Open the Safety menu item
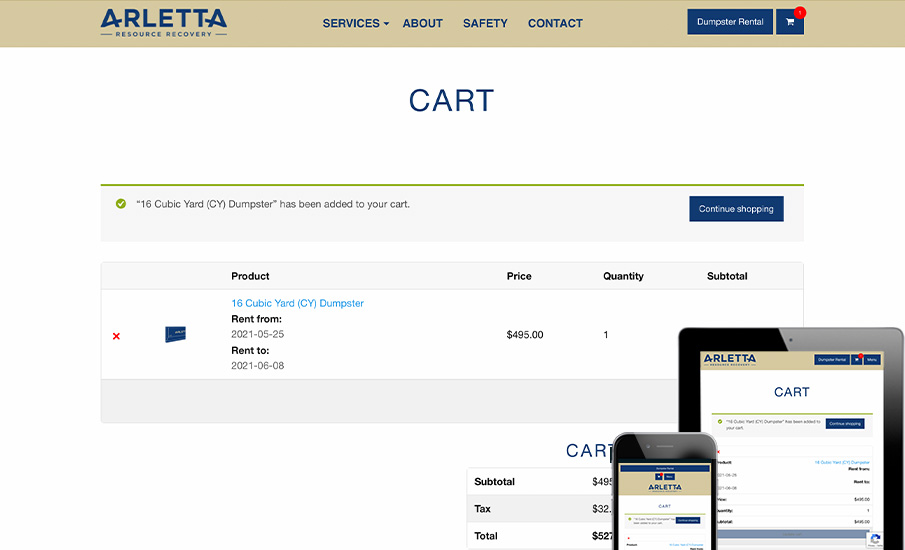This screenshot has width=905, height=550. click(485, 23)
